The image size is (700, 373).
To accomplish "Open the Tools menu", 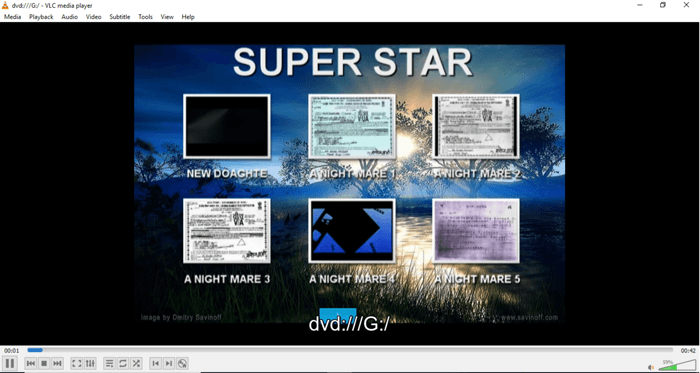I will (x=146, y=17).
